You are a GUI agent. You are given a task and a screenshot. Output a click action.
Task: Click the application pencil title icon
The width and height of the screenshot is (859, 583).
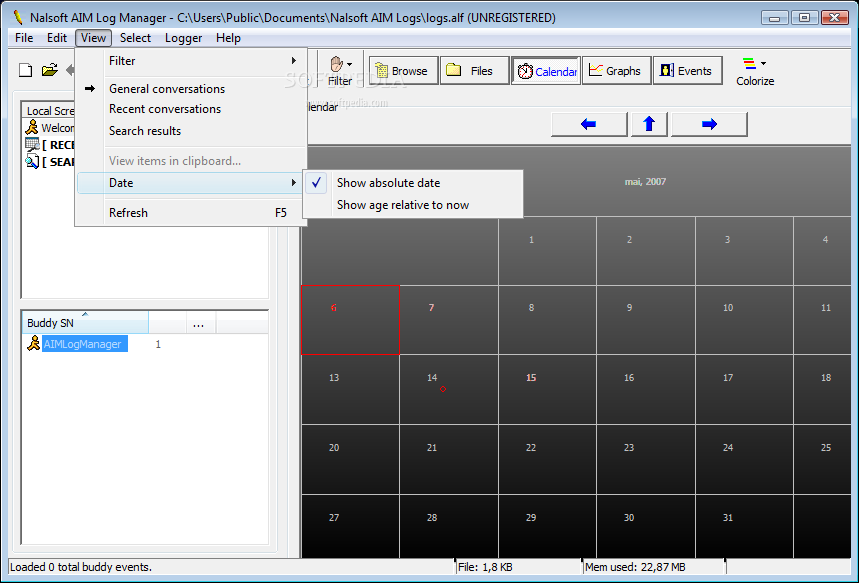[19, 17]
